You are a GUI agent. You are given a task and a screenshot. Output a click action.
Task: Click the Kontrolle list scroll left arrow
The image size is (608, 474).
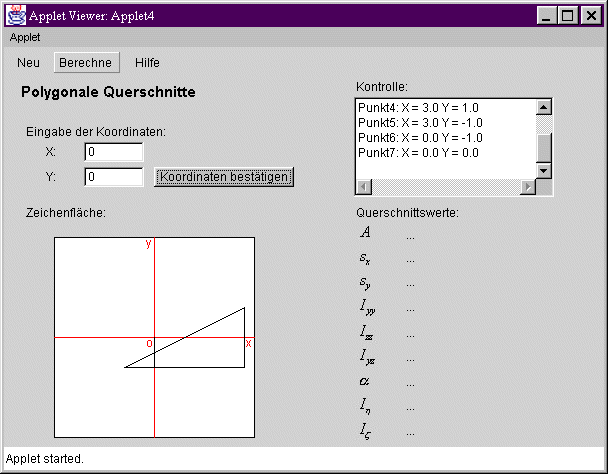tap(365, 188)
